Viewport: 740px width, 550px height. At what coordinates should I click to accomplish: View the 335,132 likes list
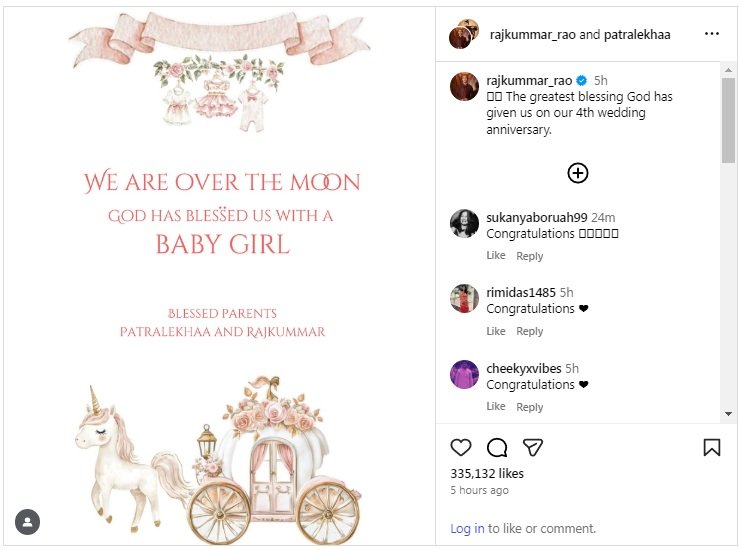pyautogui.click(x=487, y=473)
